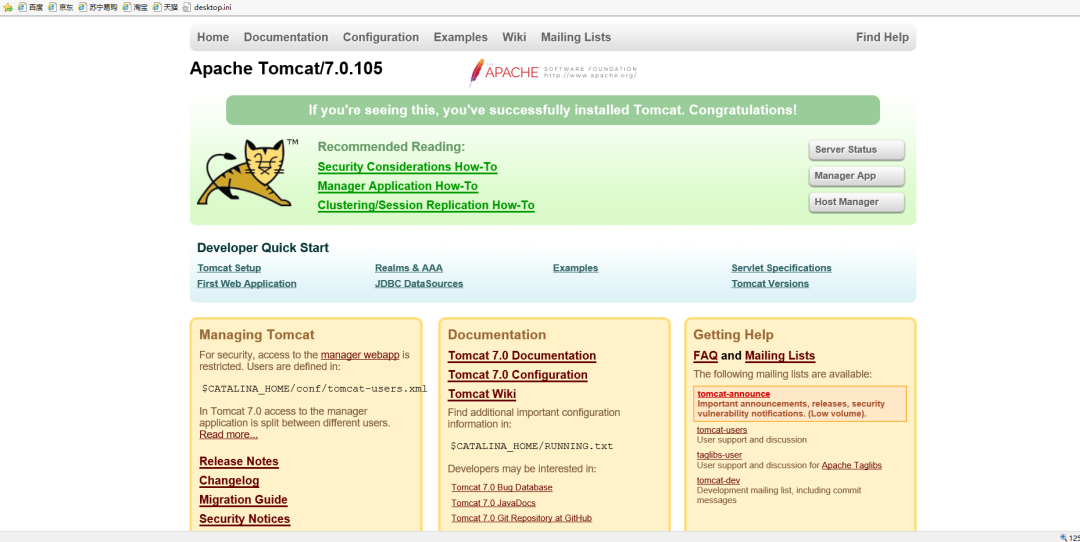Image resolution: width=1080 pixels, height=542 pixels.
Task: Open the 百度 favorites bookmark
Action: coord(30,8)
